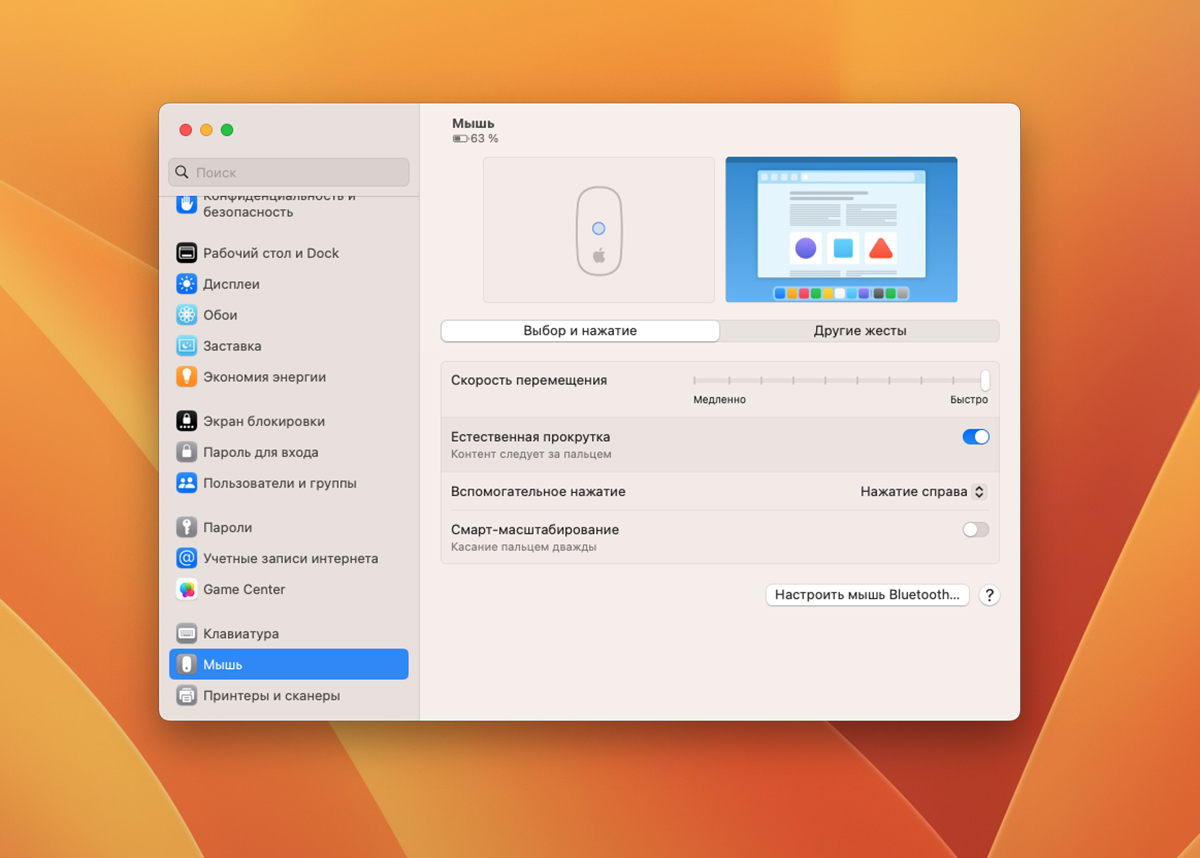The image size is (1200, 858).
Task: Switch to Другие жесты tab
Action: click(x=859, y=331)
